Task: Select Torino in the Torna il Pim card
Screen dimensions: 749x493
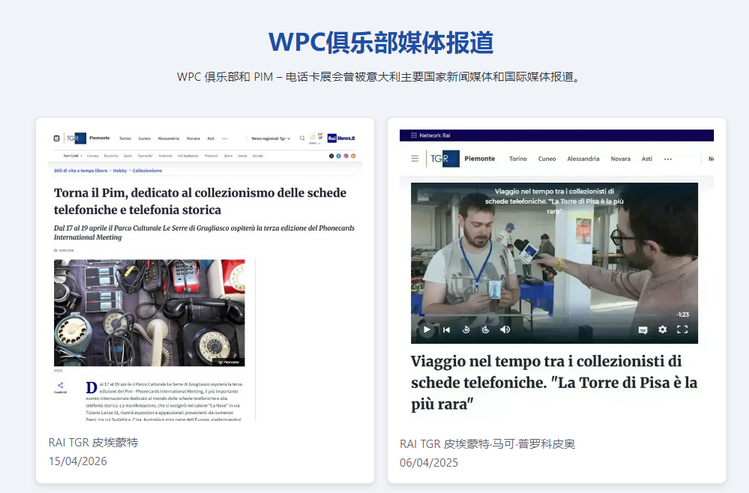Action: pos(125,139)
